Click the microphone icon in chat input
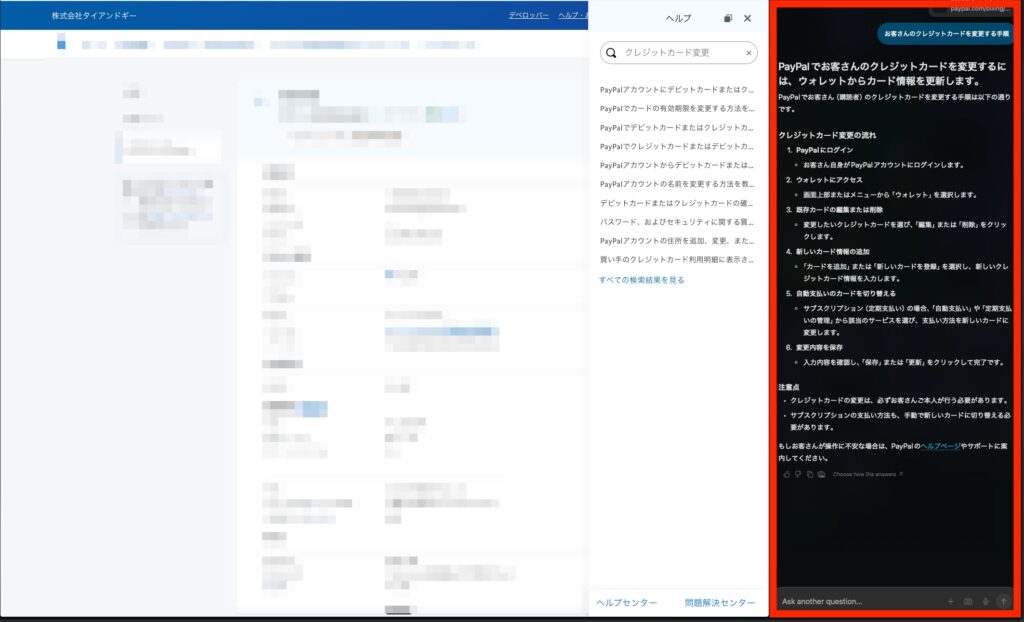Image resolution: width=1024 pixels, height=622 pixels. (985, 601)
